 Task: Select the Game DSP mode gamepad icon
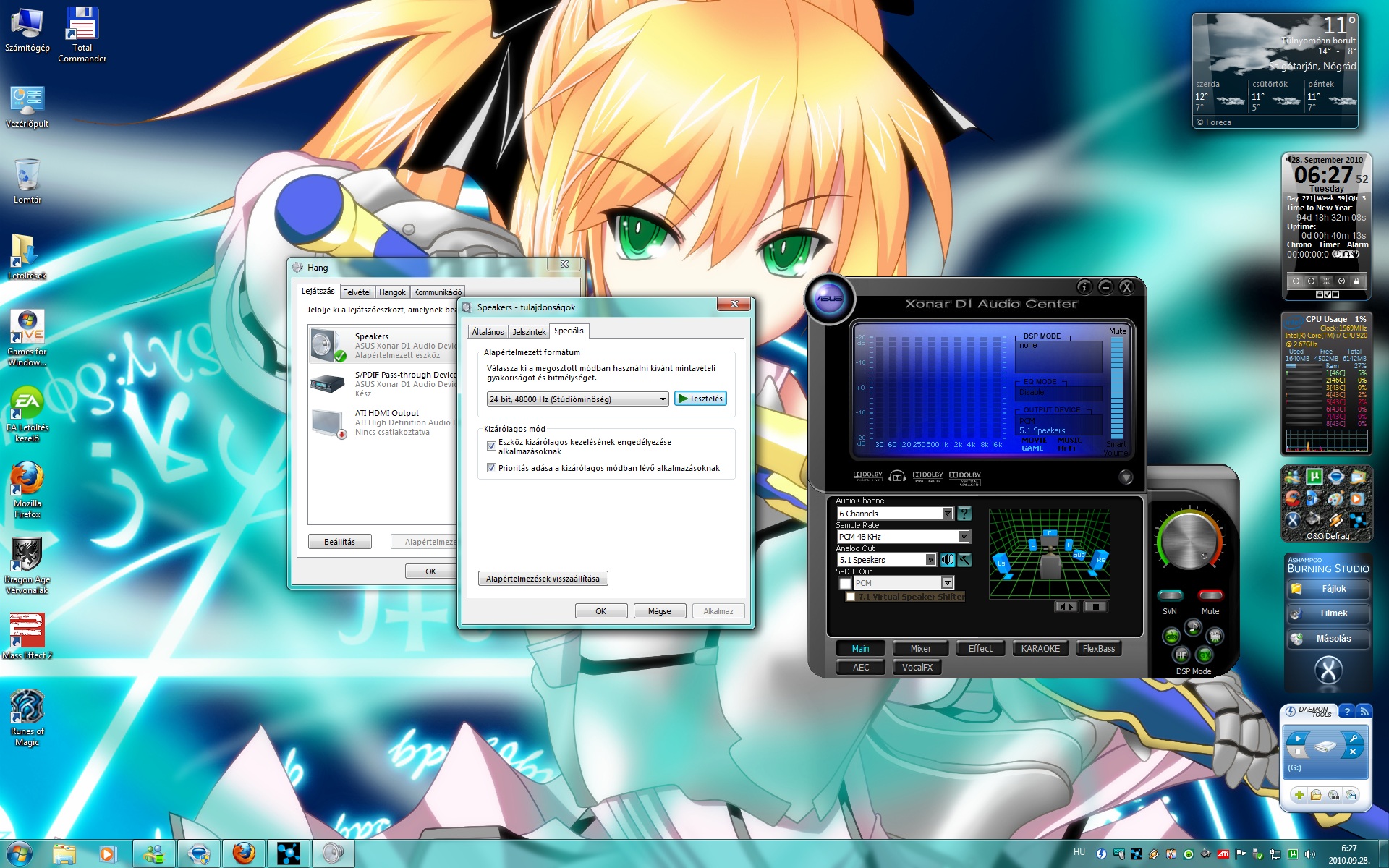click(1171, 637)
